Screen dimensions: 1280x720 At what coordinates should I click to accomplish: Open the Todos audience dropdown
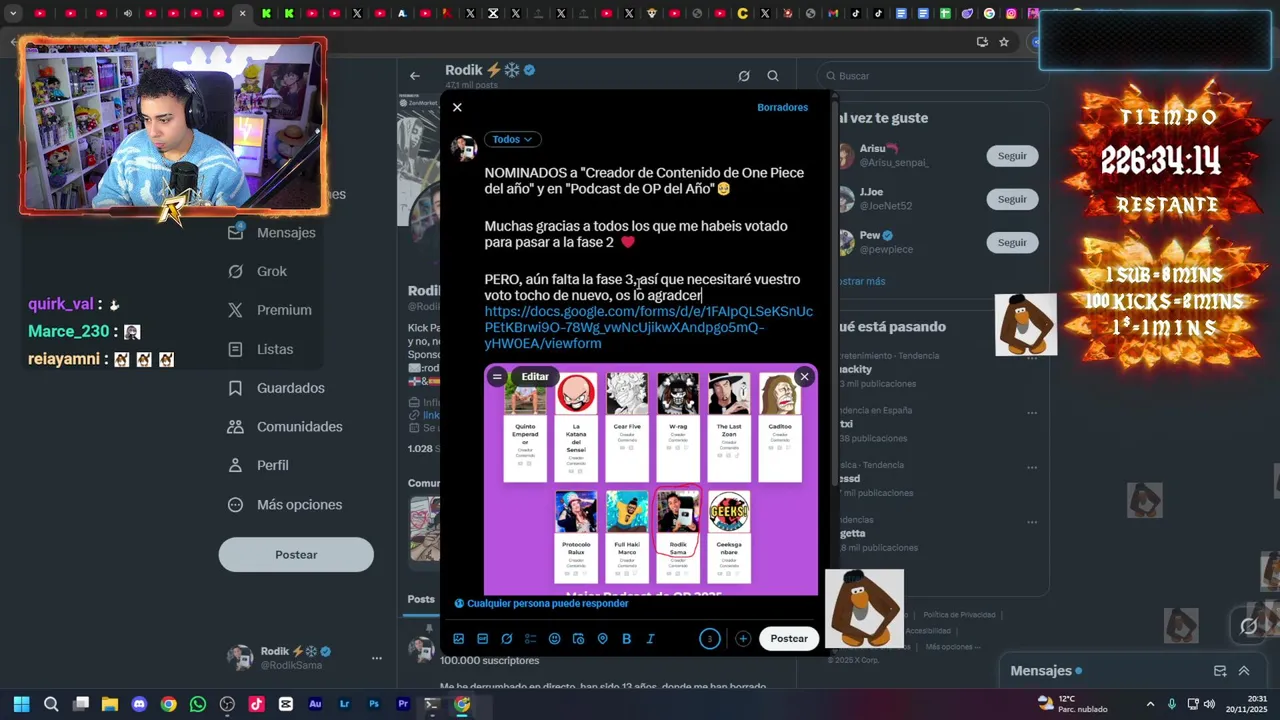pyautogui.click(x=512, y=139)
